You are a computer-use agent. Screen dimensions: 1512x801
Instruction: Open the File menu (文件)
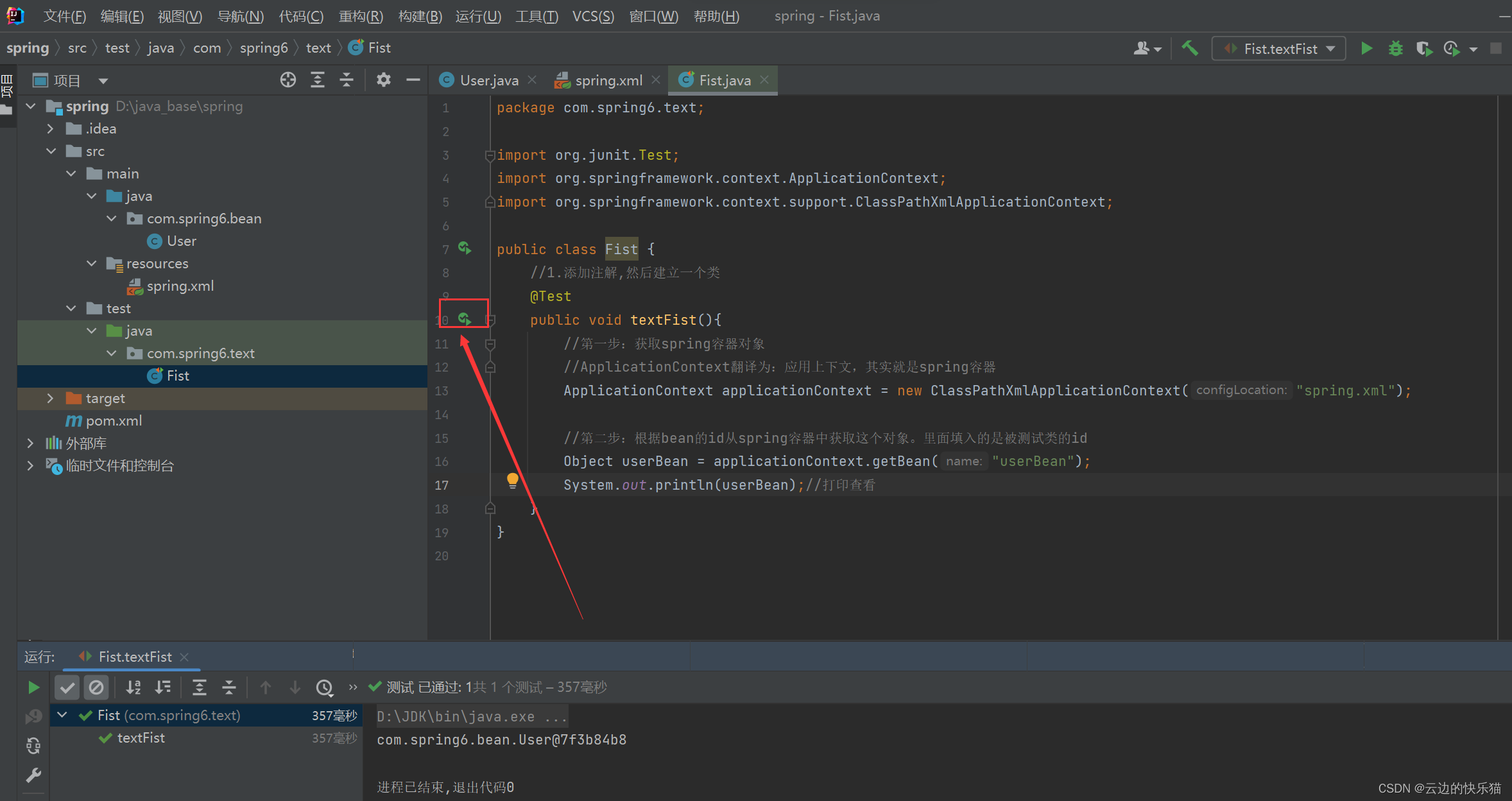click(x=64, y=16)
